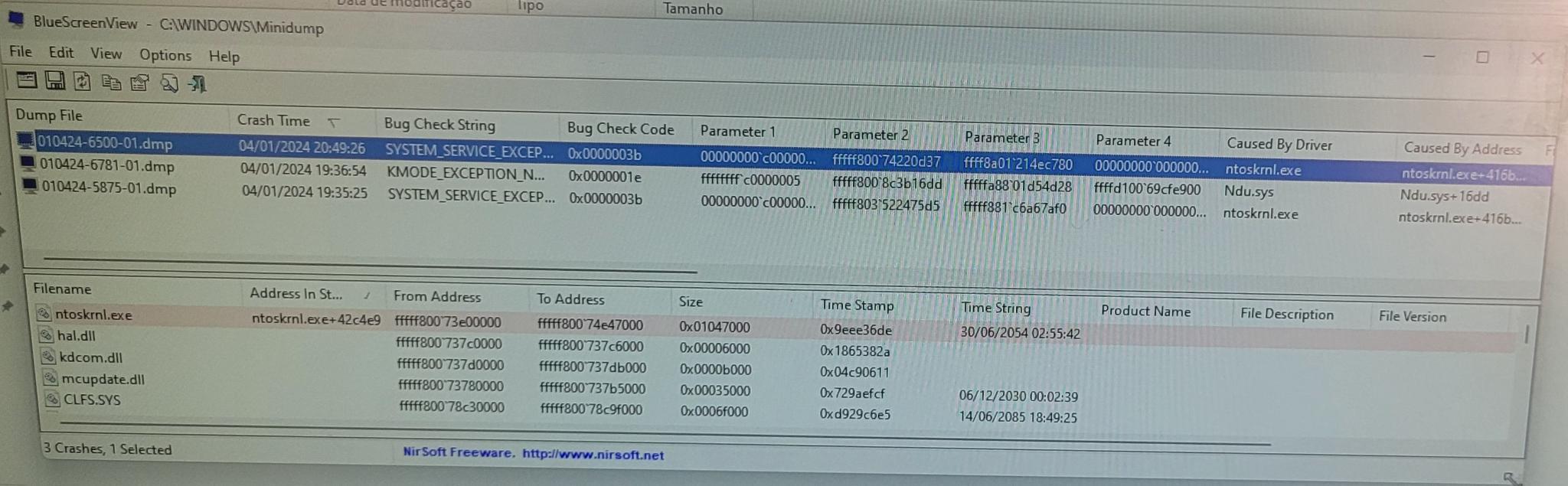Image resolution: width=1568 pixels, height=486 pixels.
Task: Open Advanced Options from the toolbar
Action: 27,80
